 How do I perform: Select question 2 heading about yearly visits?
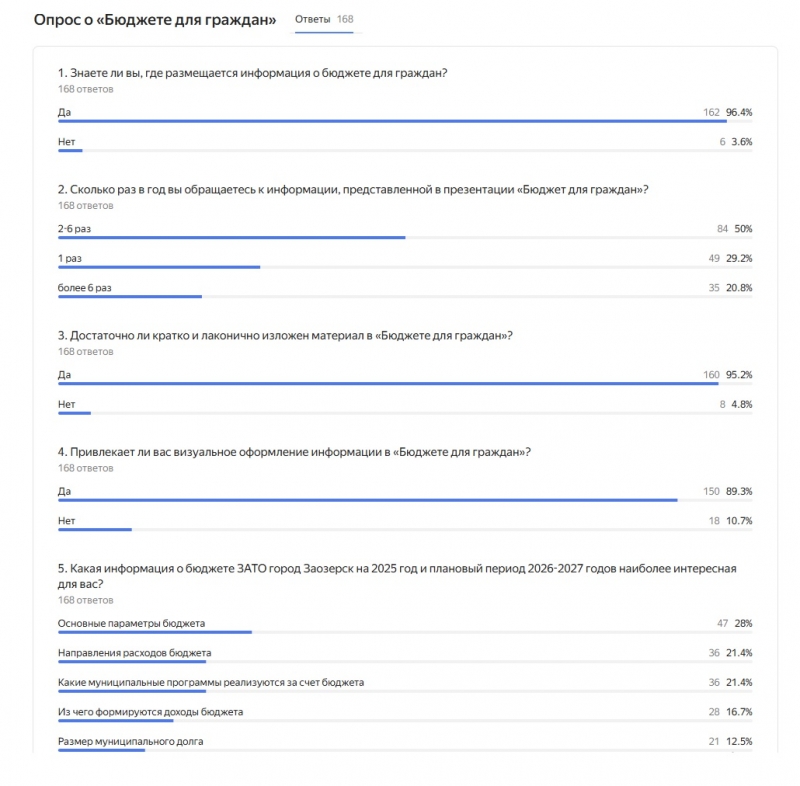pyautogui.click(x=353, y=189)
